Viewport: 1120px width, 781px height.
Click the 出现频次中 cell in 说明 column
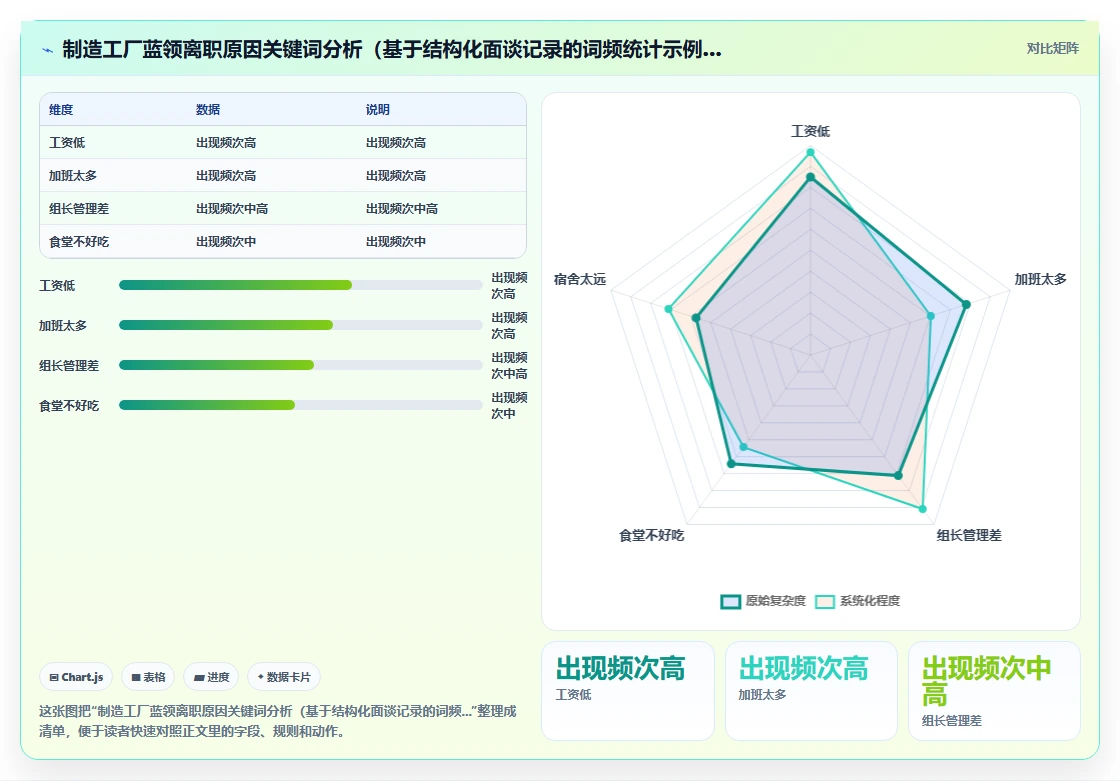(396, 242)
